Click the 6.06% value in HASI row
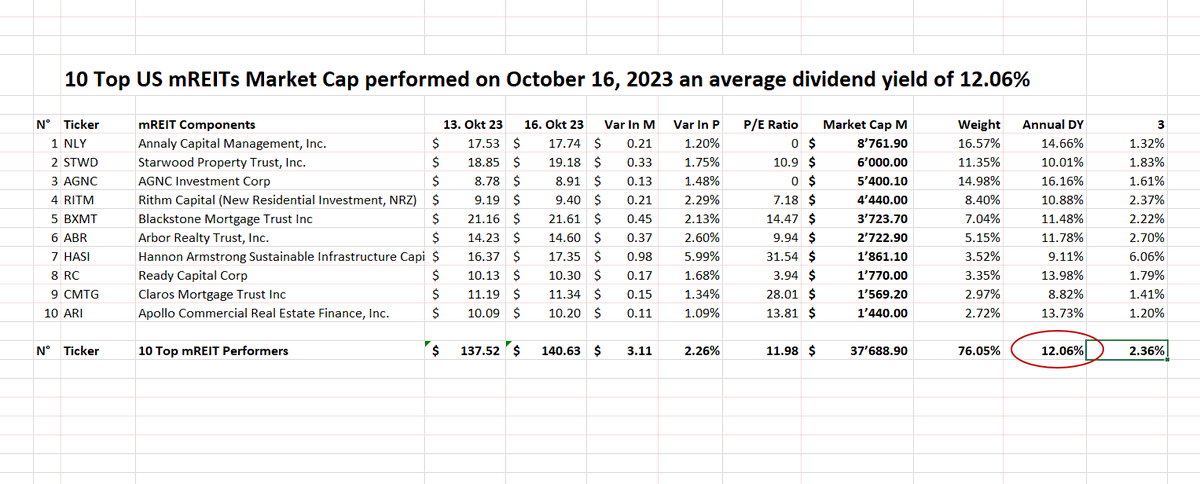Viewport: 1200px width, 484px height. pos(1147,257)
